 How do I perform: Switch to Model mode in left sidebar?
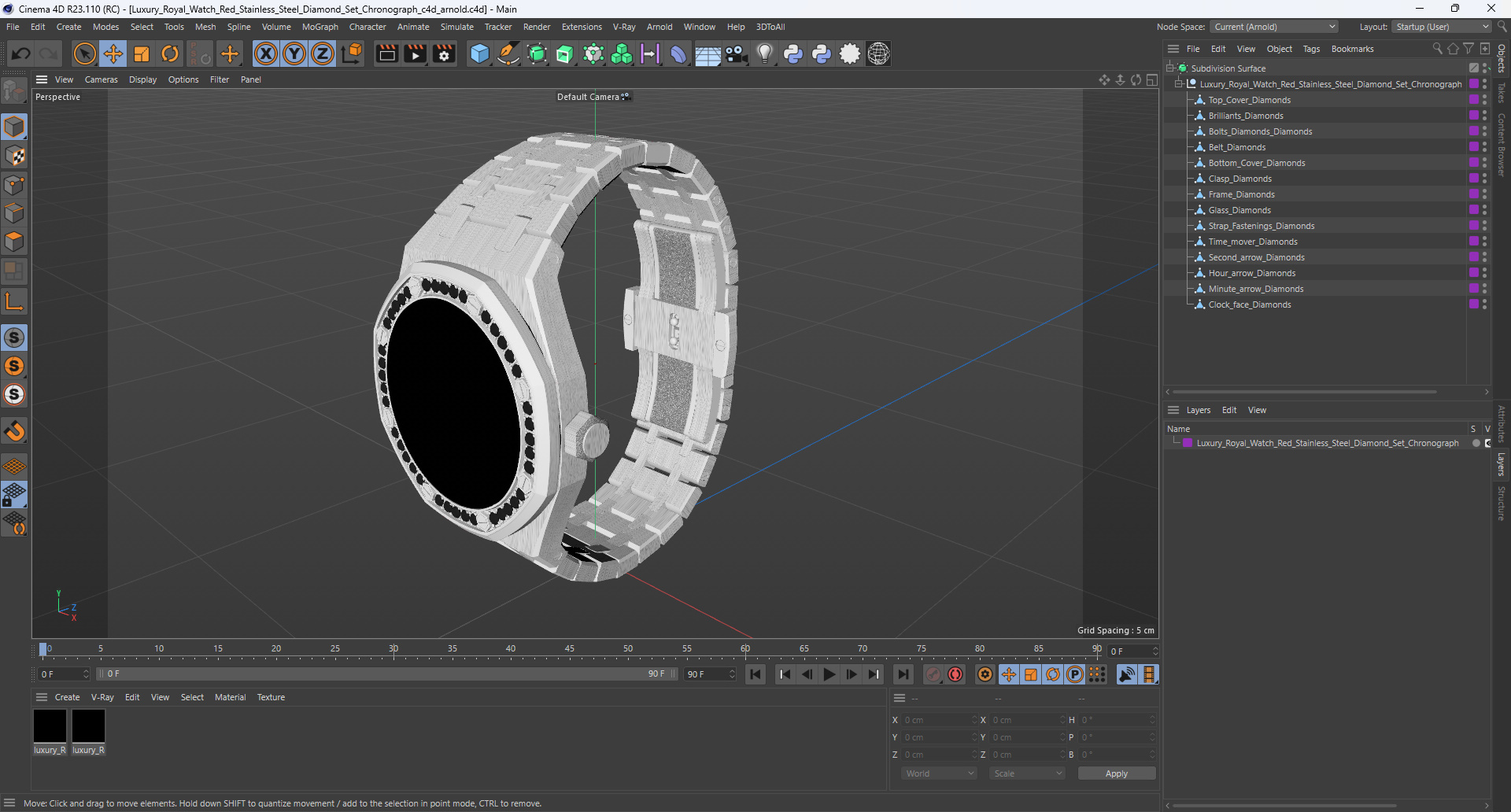[14, 127]
